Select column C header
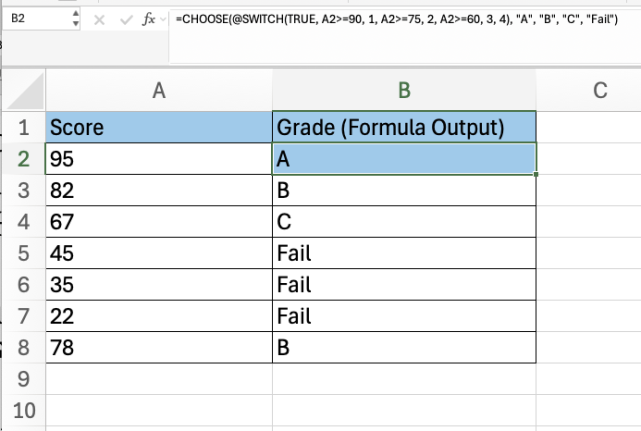 point(600,91)
